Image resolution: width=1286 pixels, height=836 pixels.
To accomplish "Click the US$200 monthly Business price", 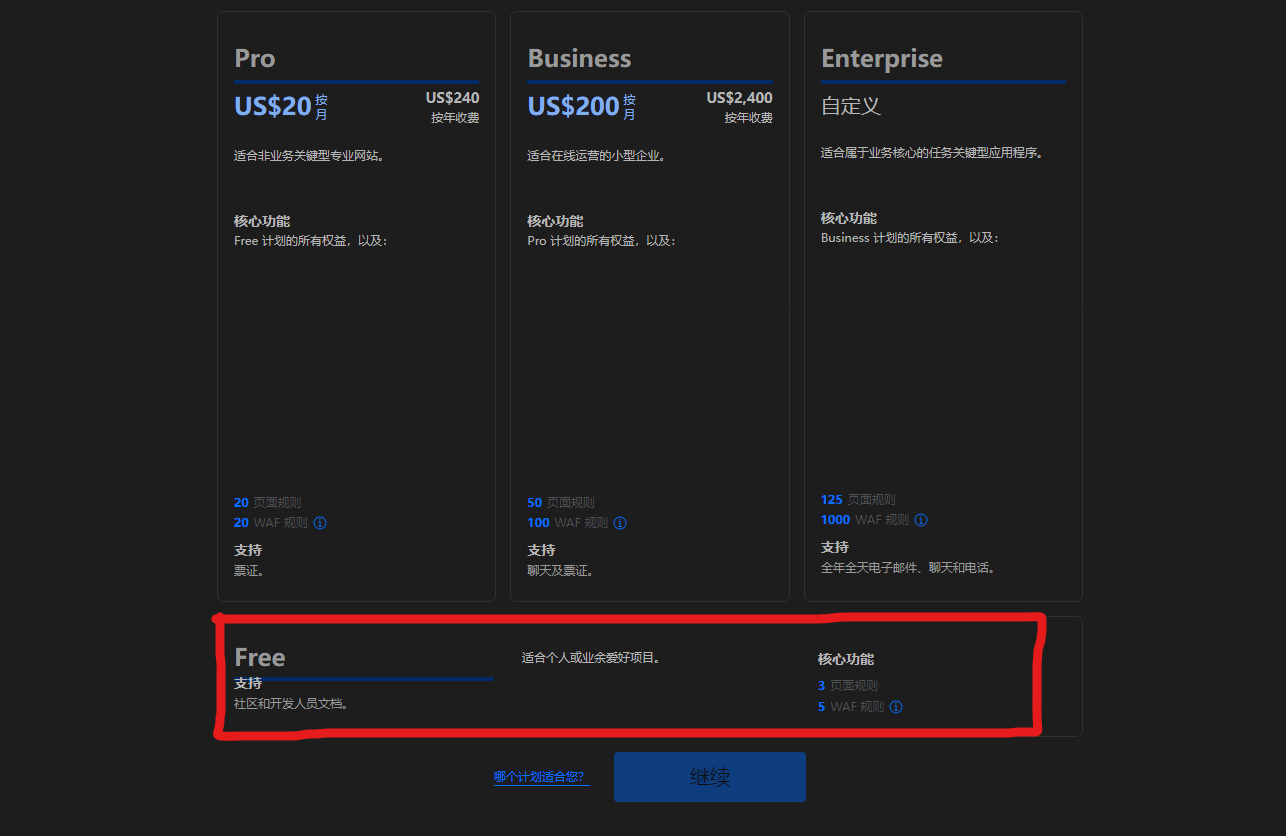I will (x=573, y=106).
